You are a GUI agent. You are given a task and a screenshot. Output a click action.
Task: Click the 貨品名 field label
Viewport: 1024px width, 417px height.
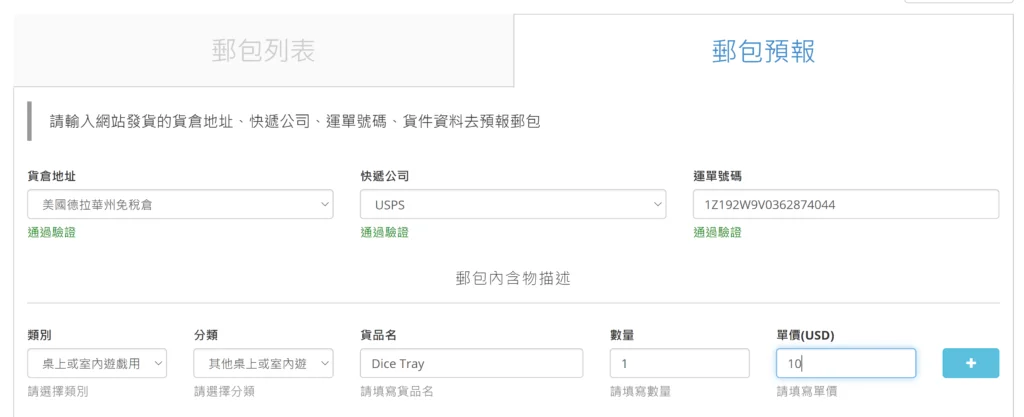click(379, 335)
